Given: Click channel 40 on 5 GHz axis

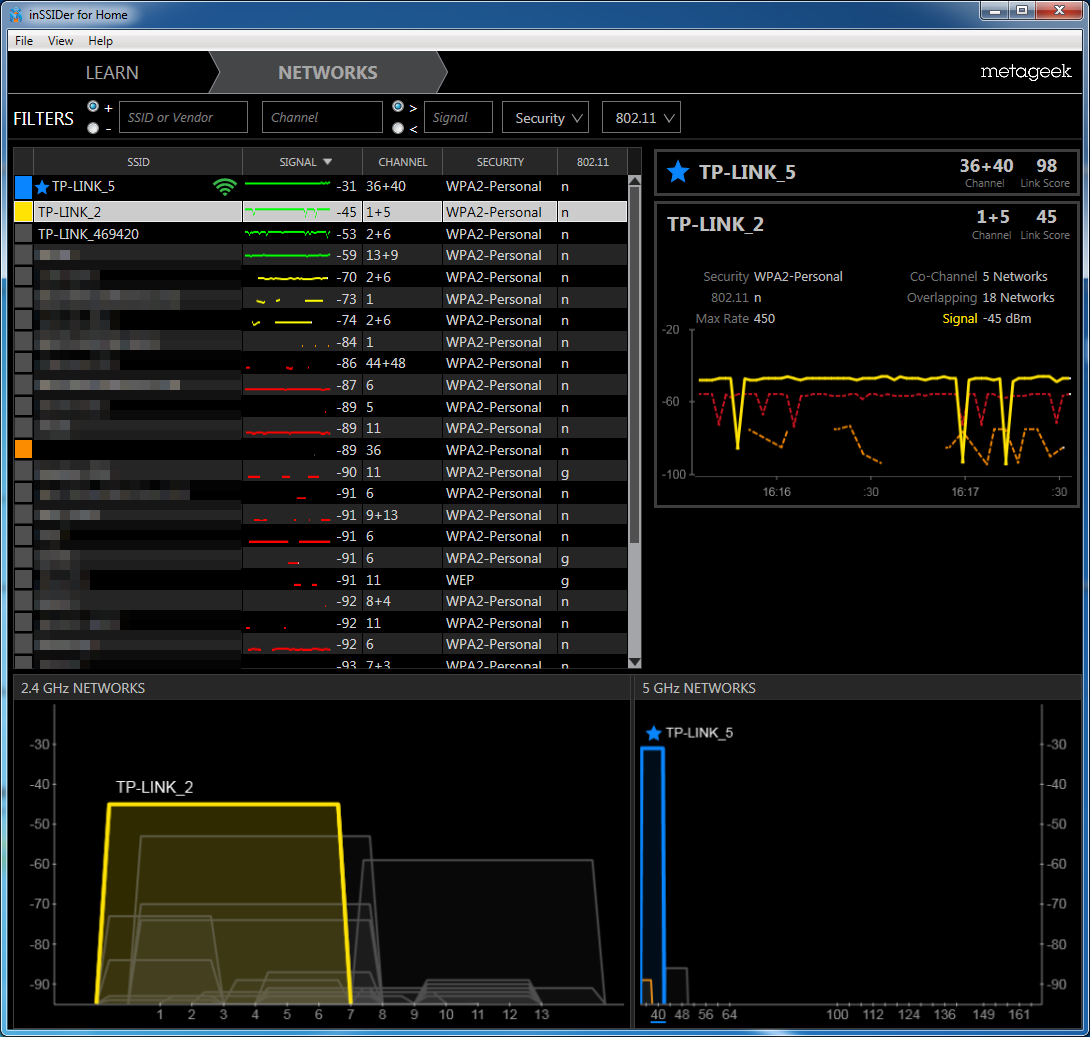Looking at the screenshot, I should (x=658, y=1014).
